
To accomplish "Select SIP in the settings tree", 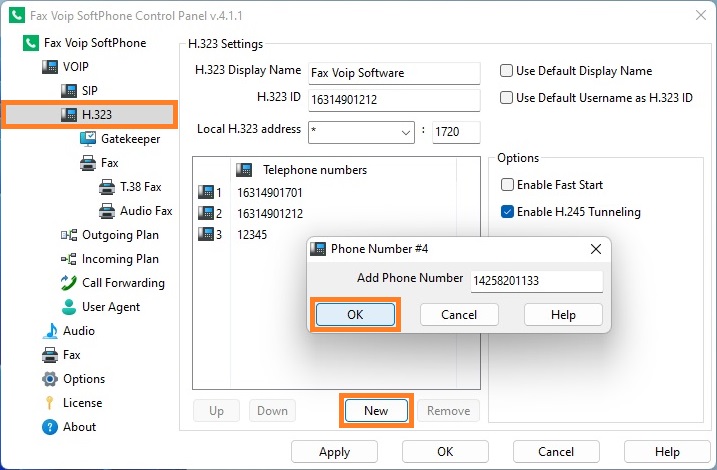I will tap(90, 91).
